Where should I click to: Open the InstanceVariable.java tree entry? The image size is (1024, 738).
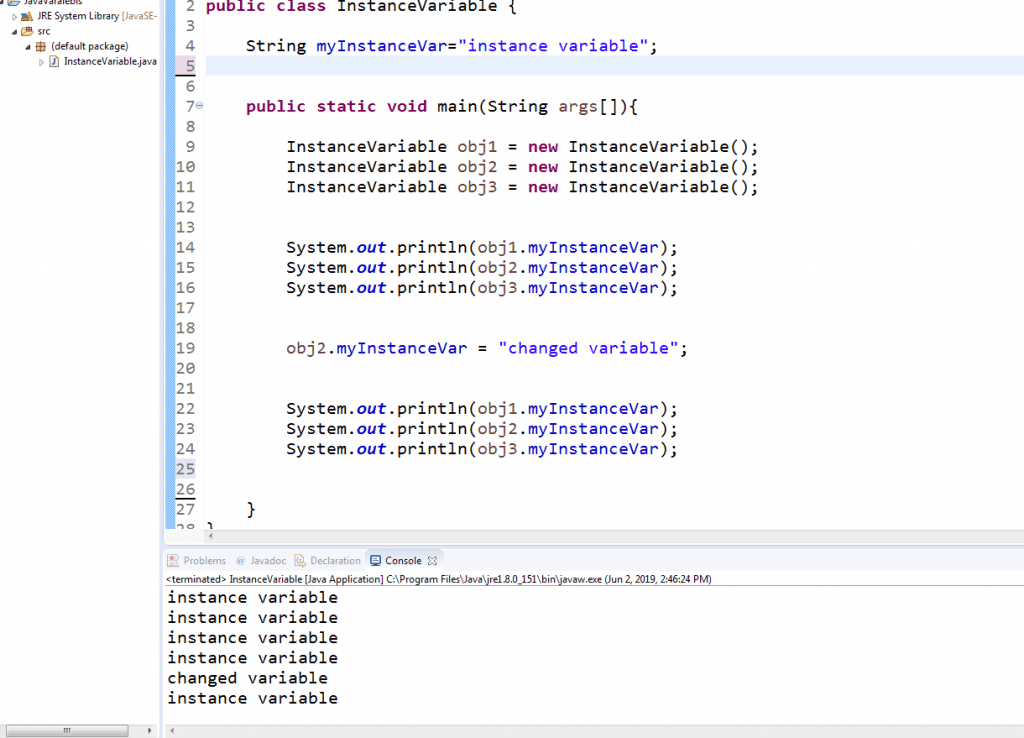110,61
